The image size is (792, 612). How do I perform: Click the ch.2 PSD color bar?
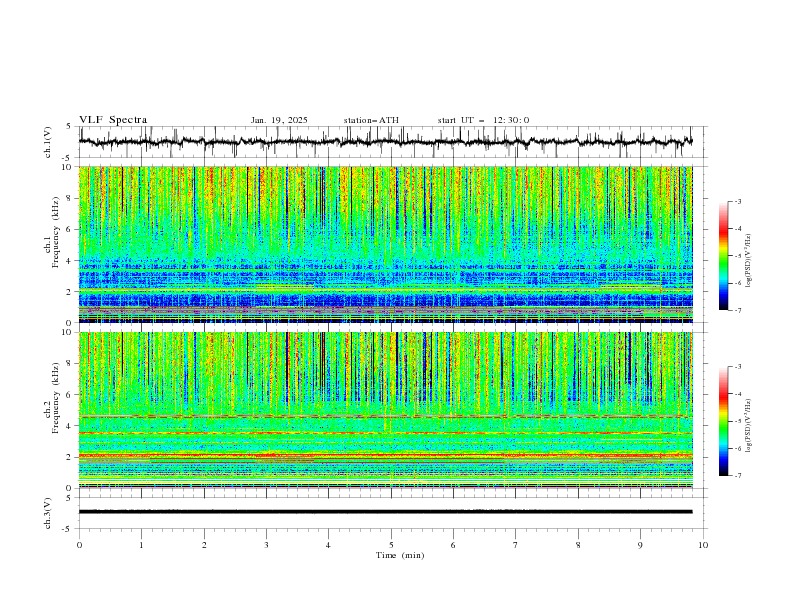pyautogui.click(x=723, y=421)
